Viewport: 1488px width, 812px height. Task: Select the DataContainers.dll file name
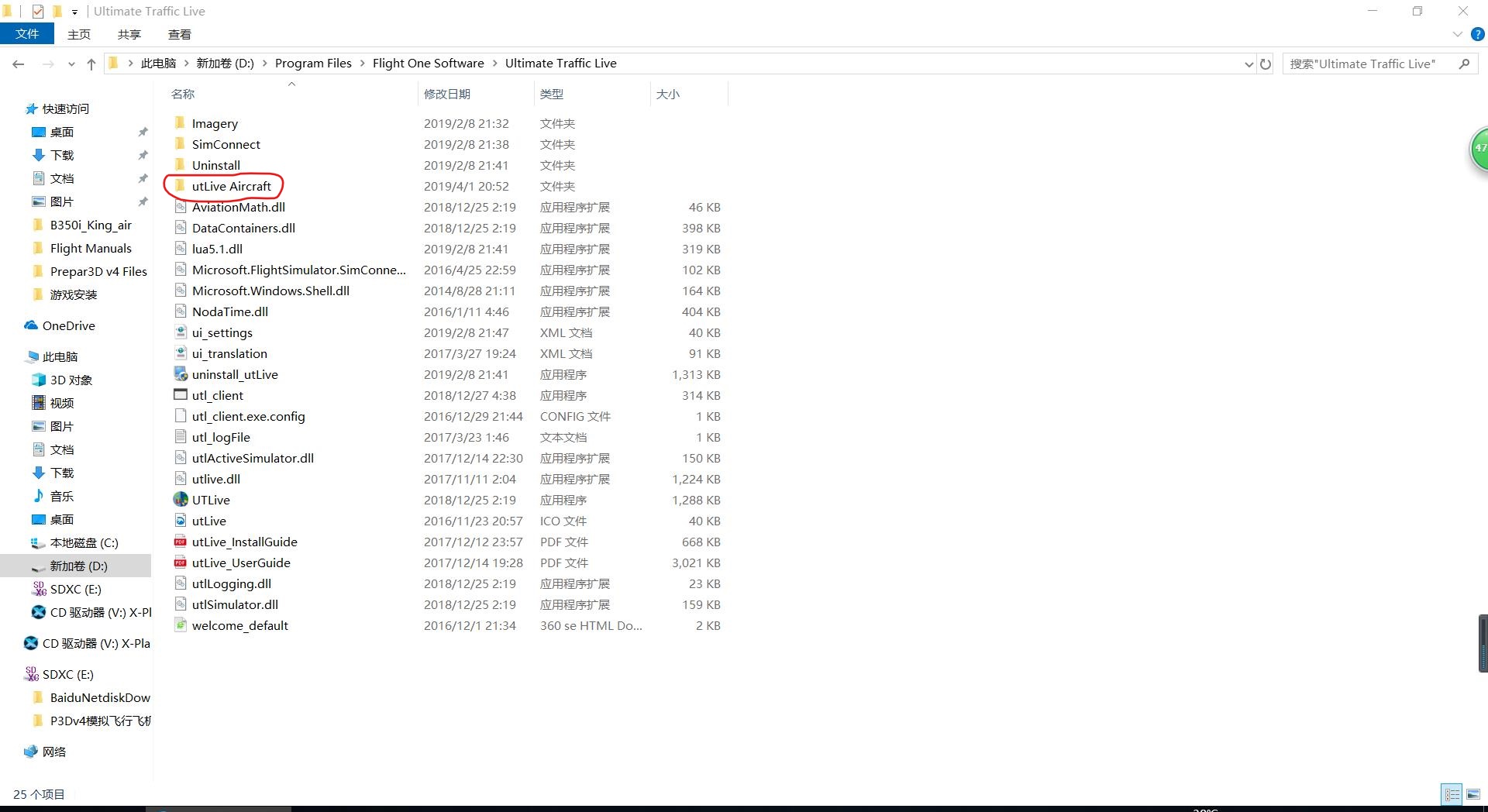tap(243, 228)
